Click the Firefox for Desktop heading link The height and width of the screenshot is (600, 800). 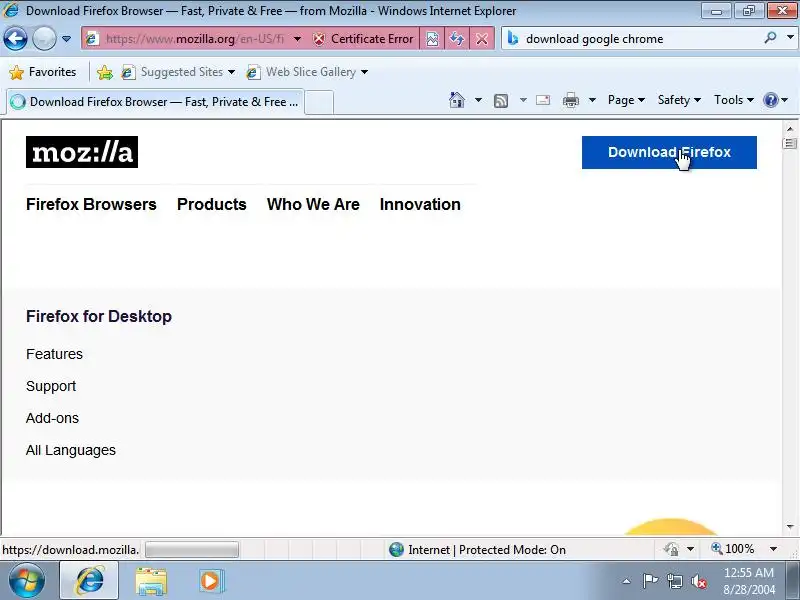(99, 316)
